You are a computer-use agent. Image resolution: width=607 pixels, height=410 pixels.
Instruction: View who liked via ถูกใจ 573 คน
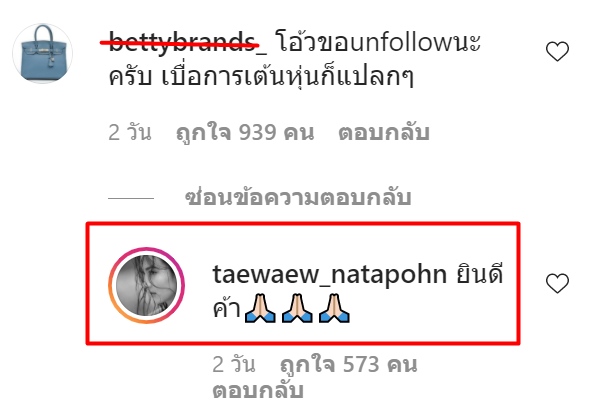click(348, 365)
